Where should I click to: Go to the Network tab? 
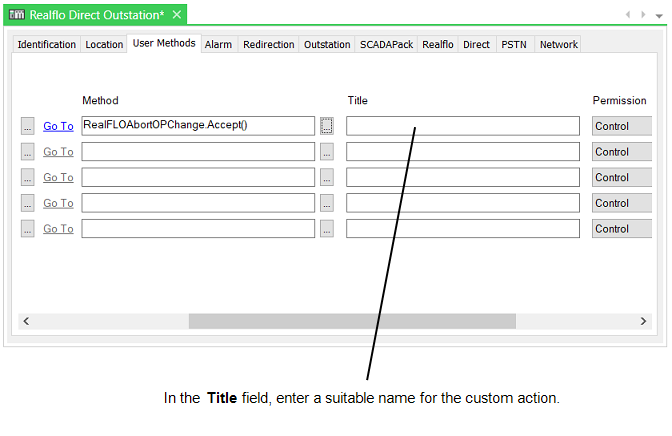[x=559, y=44]
